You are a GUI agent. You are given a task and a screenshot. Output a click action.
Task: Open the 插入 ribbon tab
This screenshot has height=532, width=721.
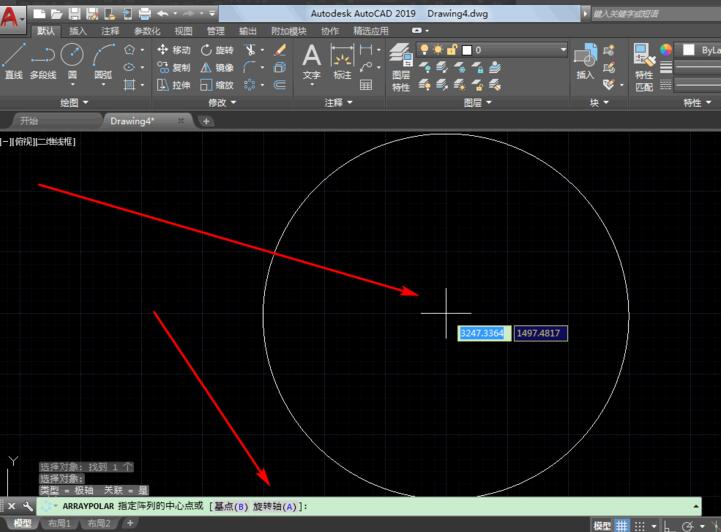click(x=78, y=31)
